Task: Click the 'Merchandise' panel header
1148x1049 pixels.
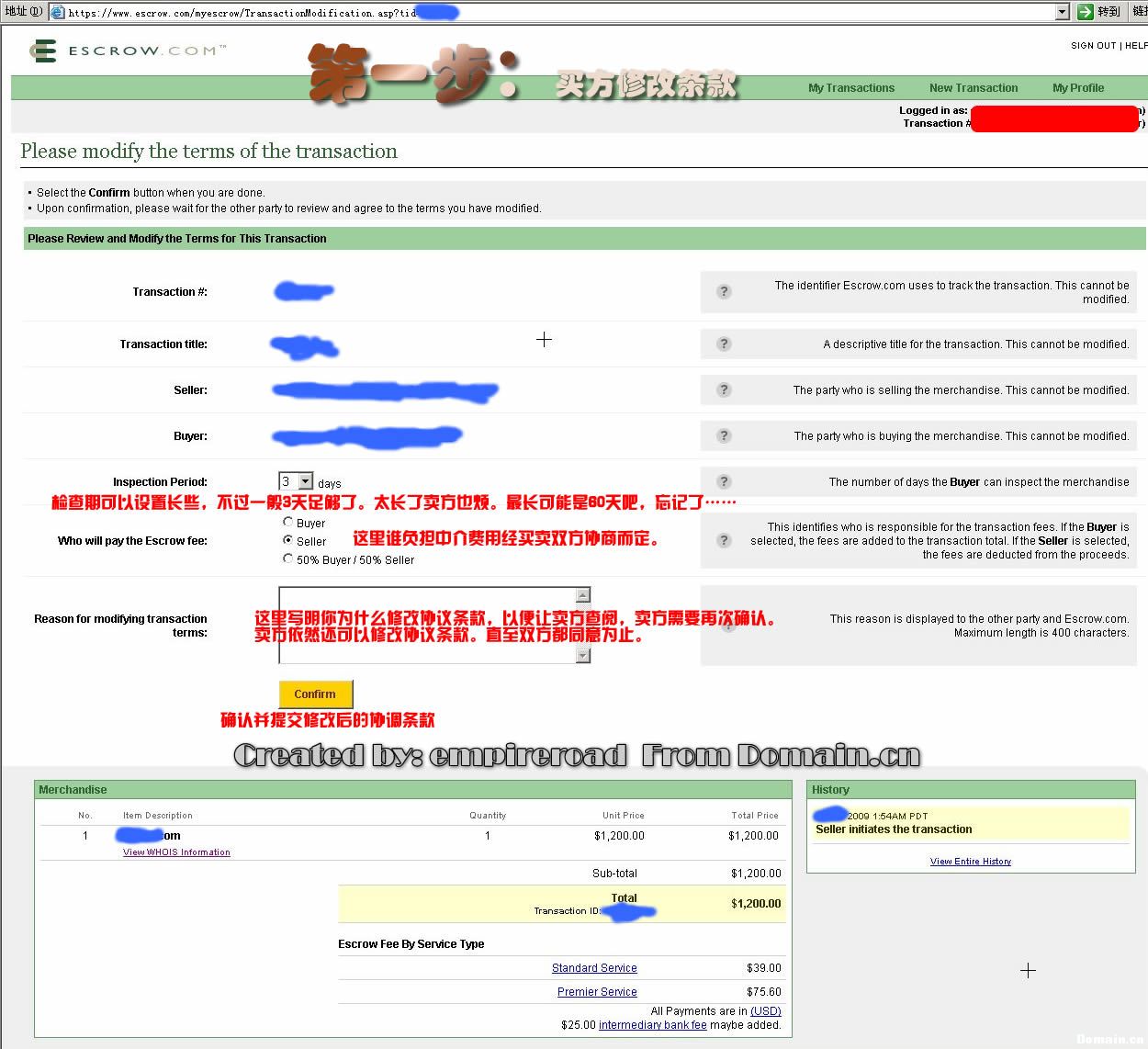Action: point(413,790)
